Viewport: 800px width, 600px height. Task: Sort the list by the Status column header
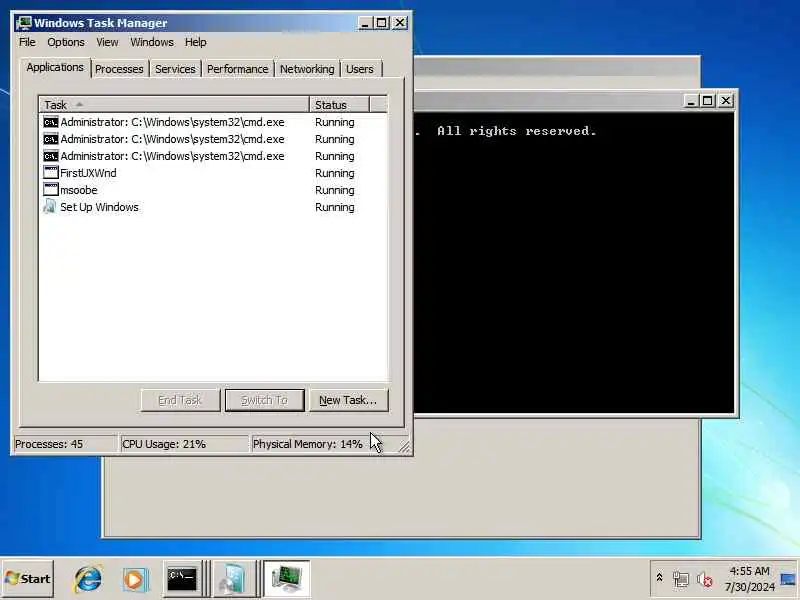(x=339, y=105)
